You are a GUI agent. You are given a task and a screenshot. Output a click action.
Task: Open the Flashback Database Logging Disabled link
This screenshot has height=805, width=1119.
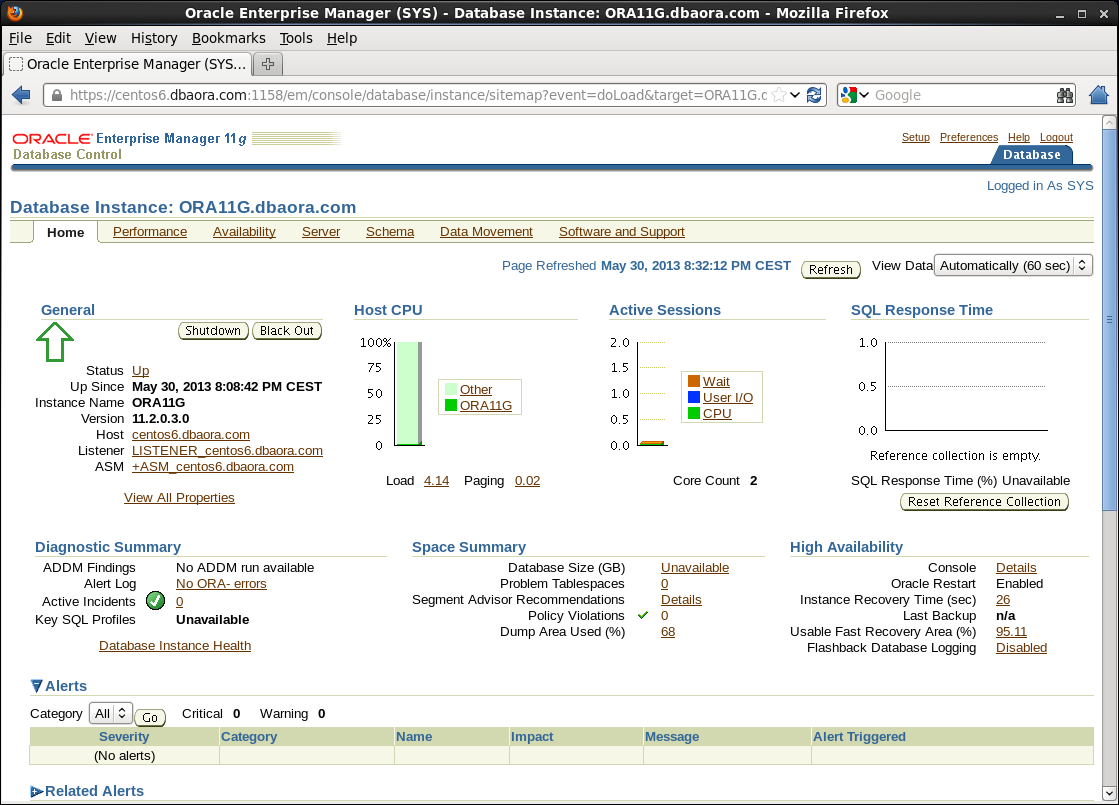(1021, 647)
